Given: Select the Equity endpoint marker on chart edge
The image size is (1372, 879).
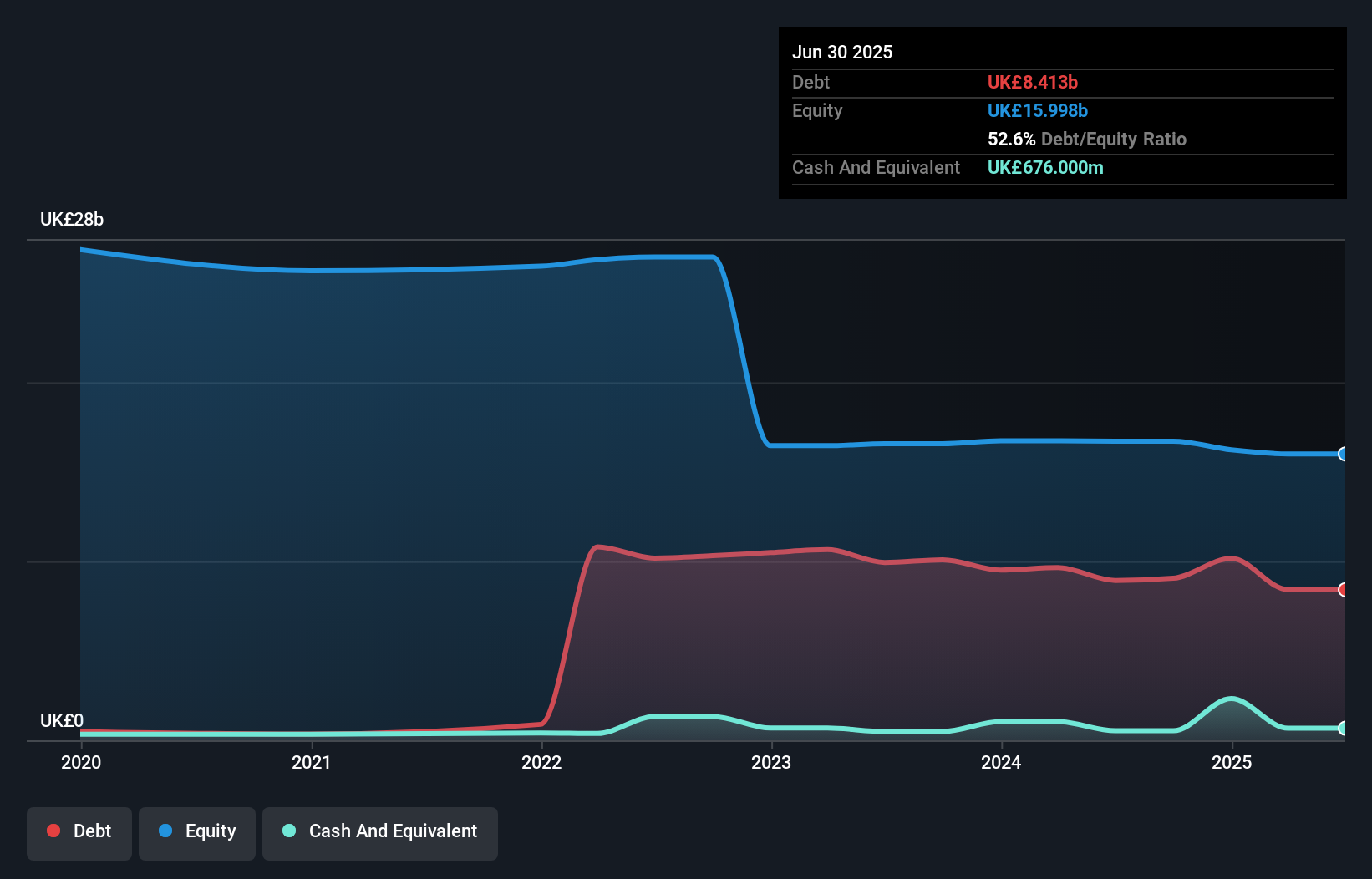Looking at the screenshot, I should click(x=1343, y=454).
